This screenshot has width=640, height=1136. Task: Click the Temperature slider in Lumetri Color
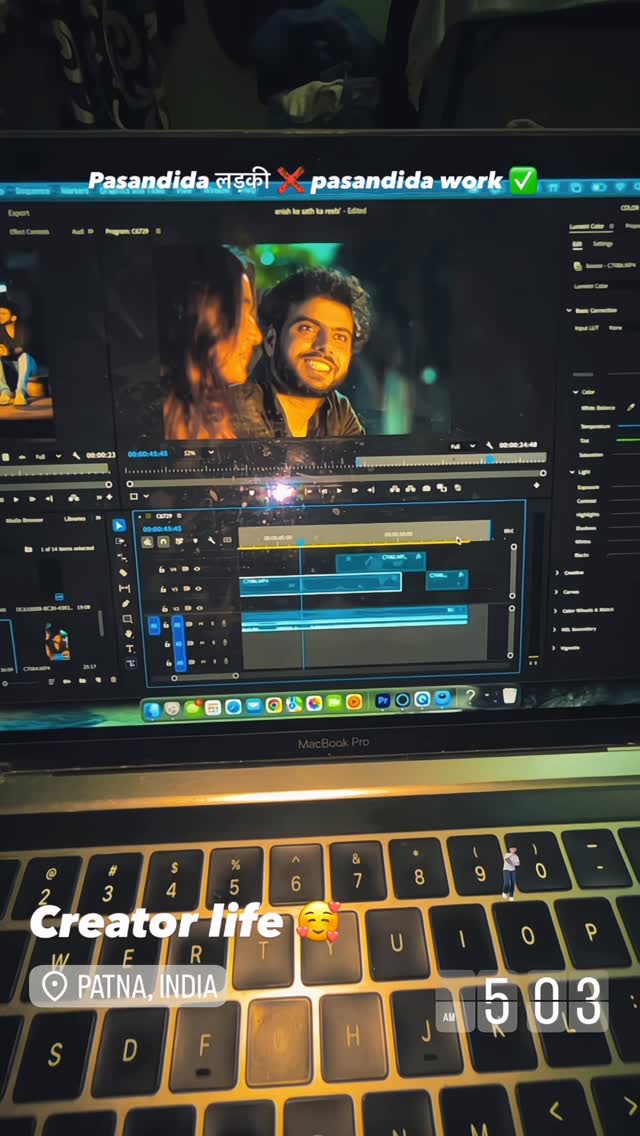[627, 426]
